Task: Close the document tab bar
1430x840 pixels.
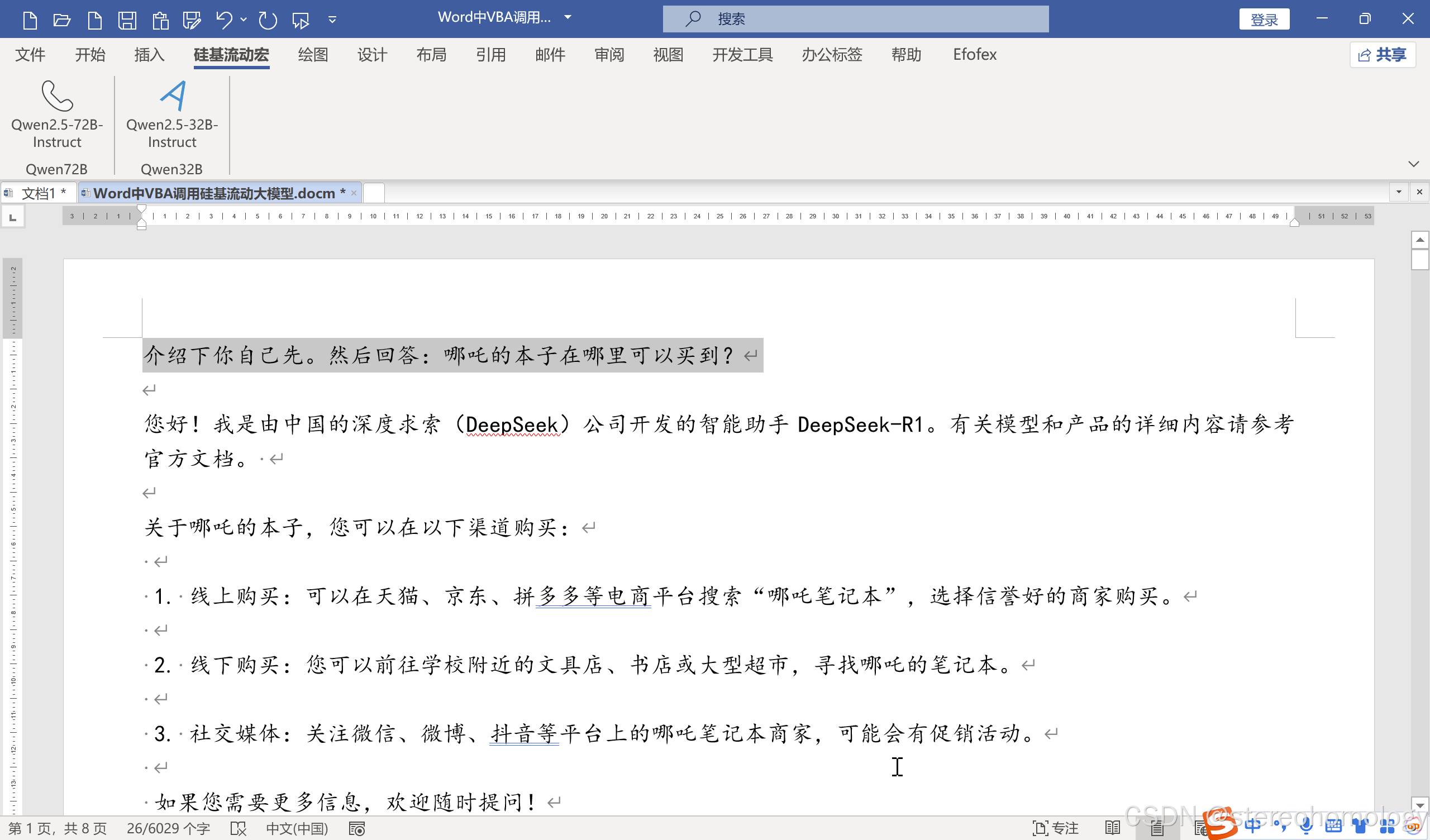Action: coord(1419,192)
